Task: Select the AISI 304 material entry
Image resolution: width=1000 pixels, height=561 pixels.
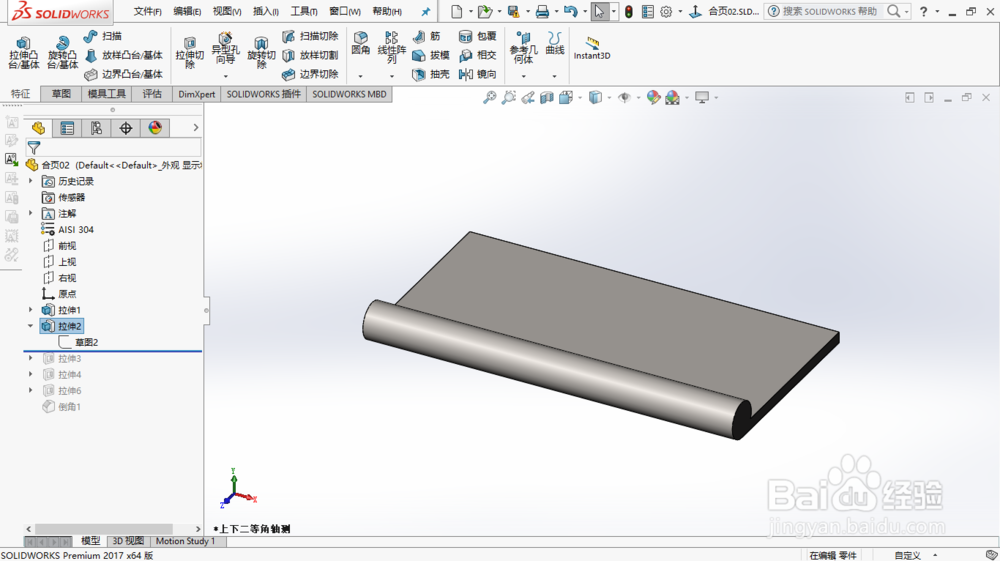Action: click(x=68, y=230)
